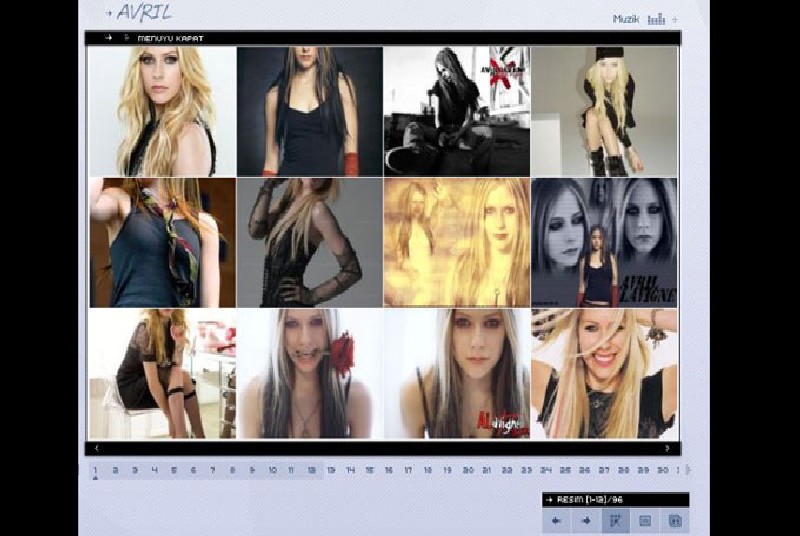Open thumbnail of blonde woman on white background
This screenshot has height=536, width=800.
point(163,112)
